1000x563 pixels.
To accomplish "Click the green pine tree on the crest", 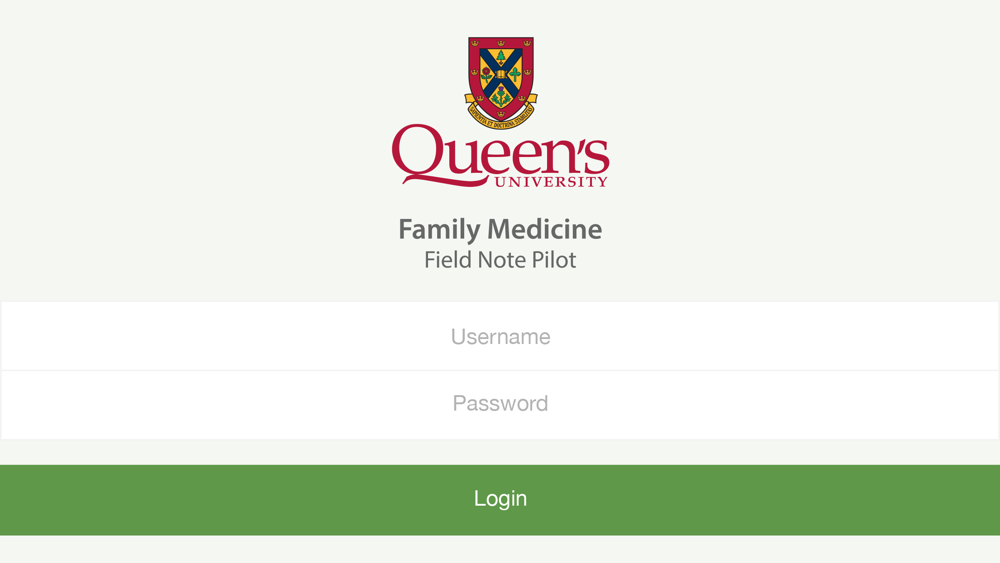I will click(x=501, y=57).
